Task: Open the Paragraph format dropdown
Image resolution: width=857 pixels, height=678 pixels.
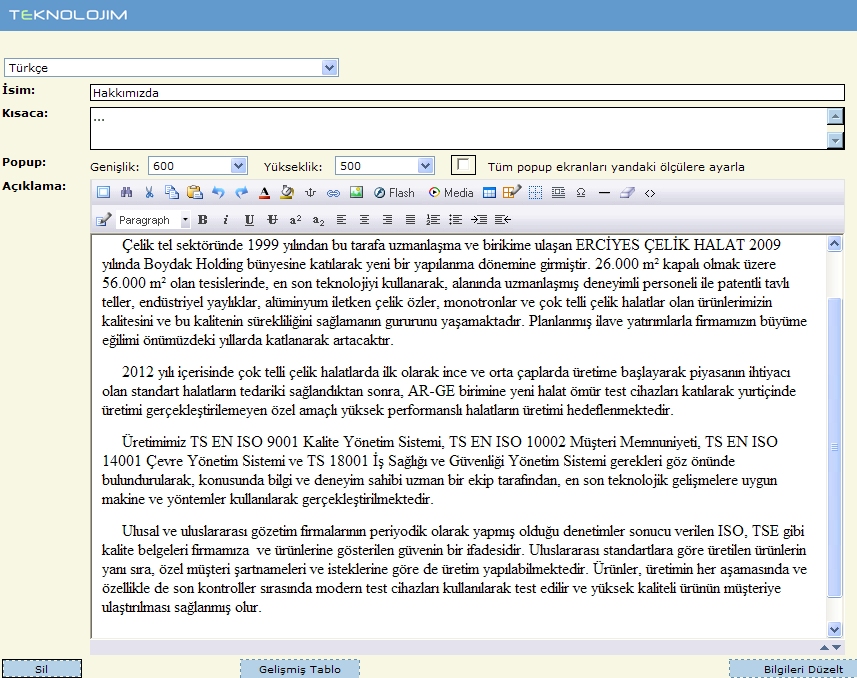Action: pos(154,220)
